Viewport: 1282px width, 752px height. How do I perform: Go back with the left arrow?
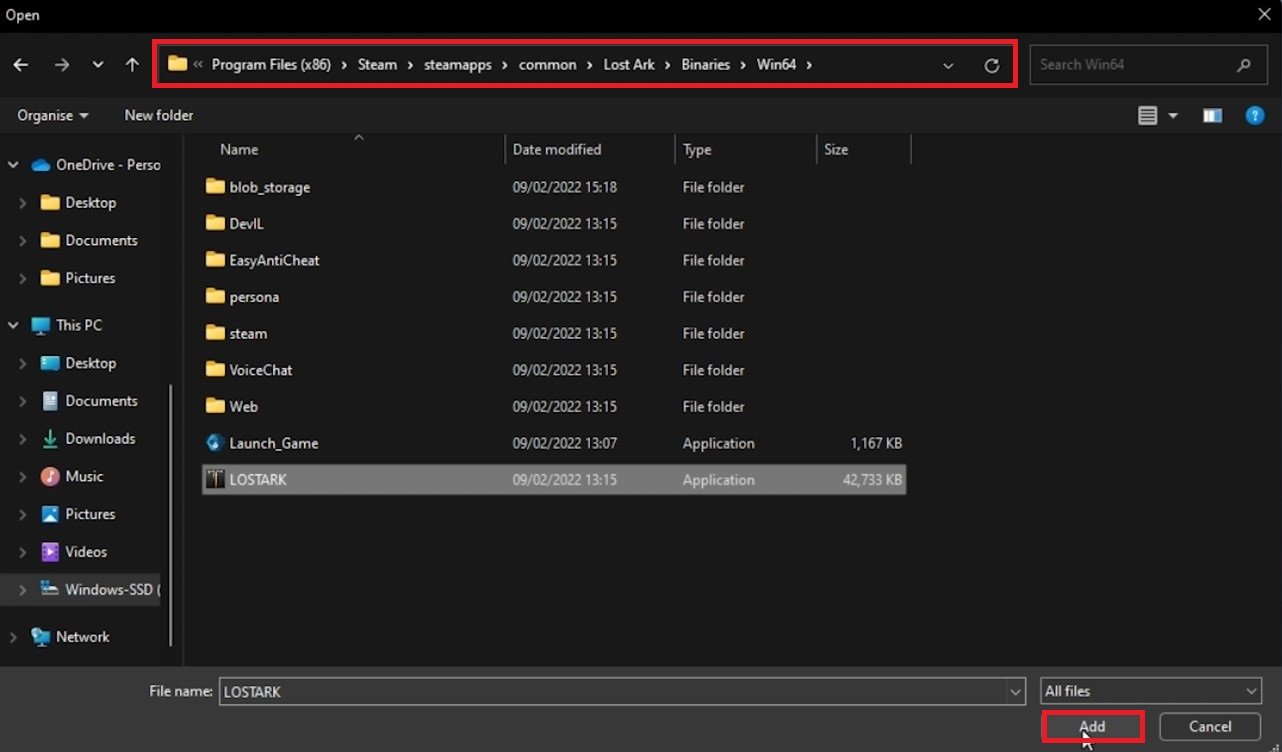click(x=20, y=65)
